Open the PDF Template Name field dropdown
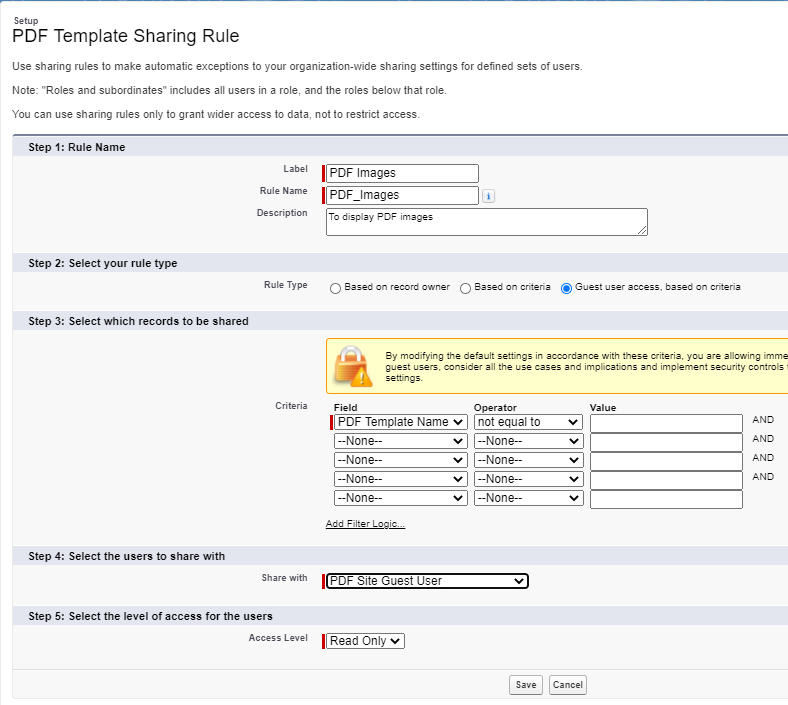This screenshot has width=788, height=705. tap(400, 422)
